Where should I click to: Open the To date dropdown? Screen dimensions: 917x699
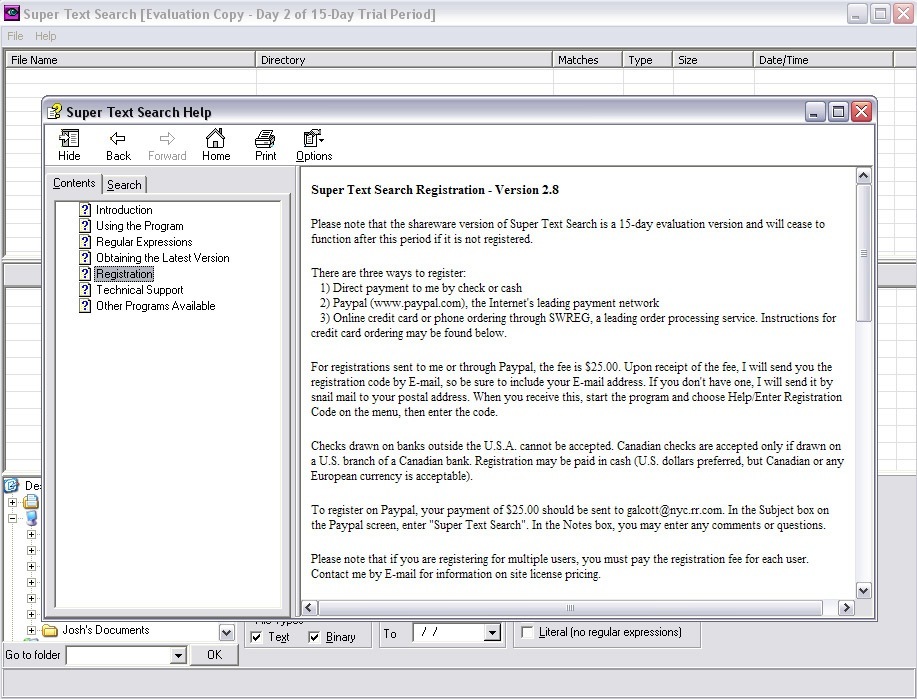click(x=492, y=632)
